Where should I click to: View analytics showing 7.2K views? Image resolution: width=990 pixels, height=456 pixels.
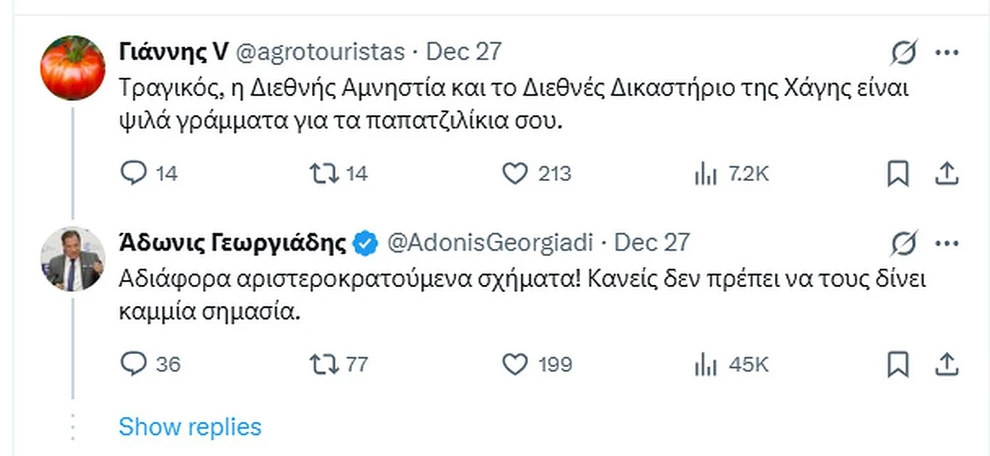(706, 174)
